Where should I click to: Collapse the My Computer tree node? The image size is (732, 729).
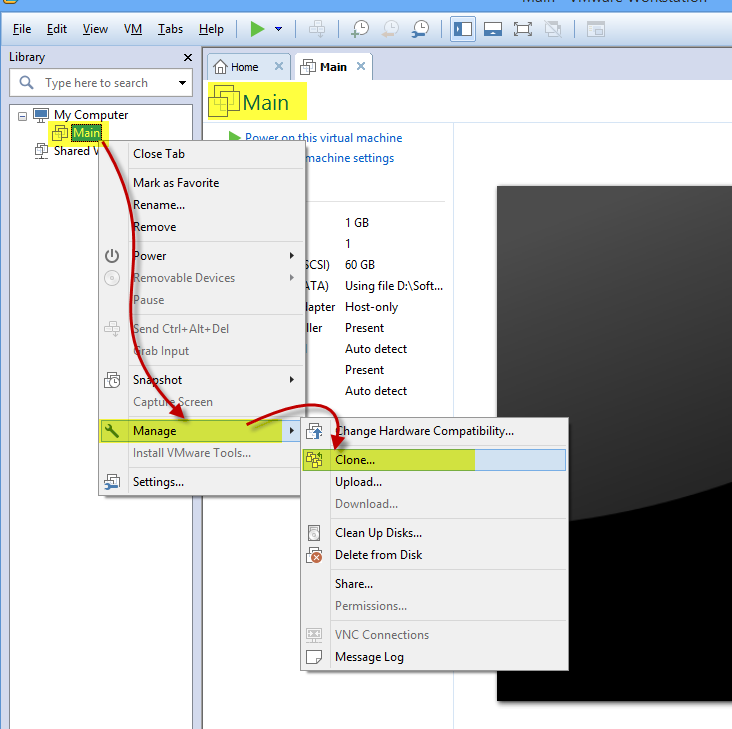[x=22, y=116]
